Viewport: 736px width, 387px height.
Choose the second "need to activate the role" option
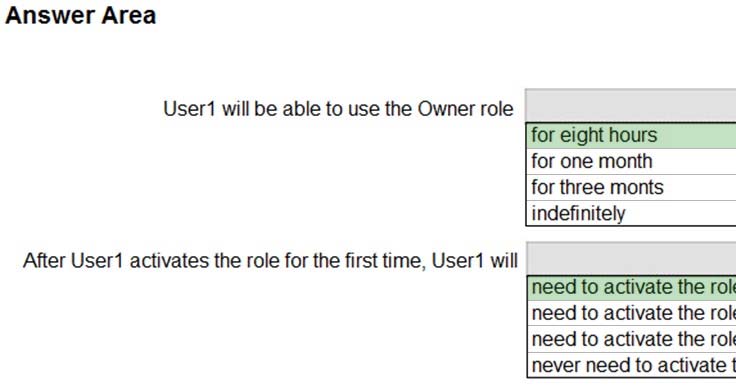pos(631,314)
